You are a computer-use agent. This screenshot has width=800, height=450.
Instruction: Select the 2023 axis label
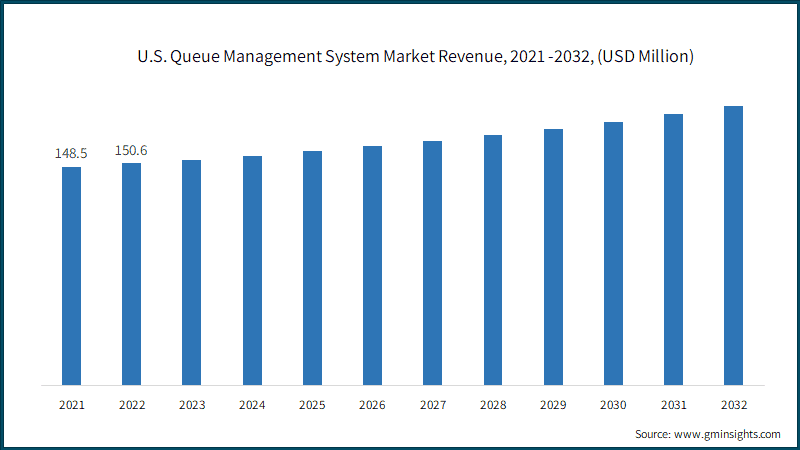pos(192,405)
